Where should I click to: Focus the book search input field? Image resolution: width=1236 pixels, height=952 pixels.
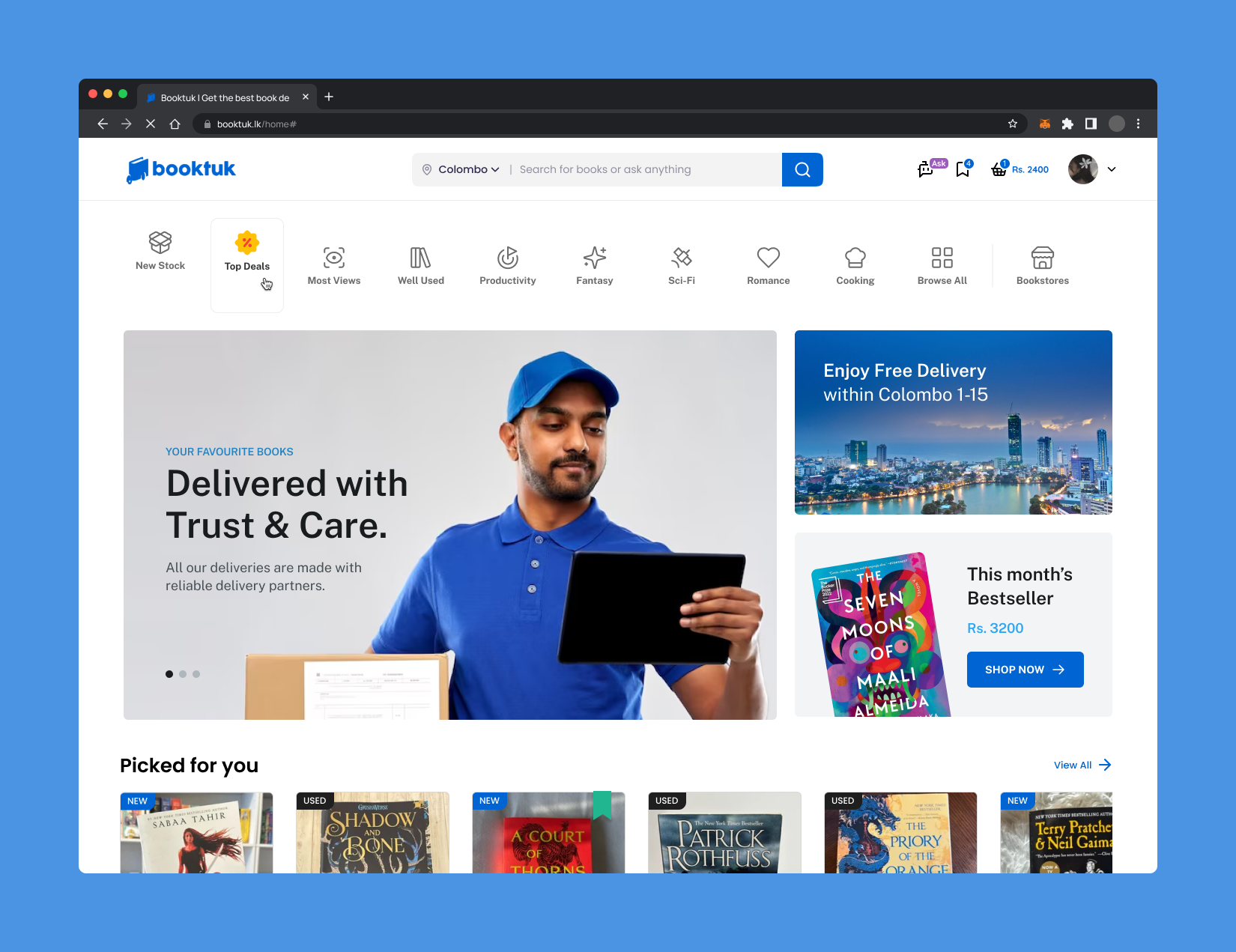(x=644, y=170)
